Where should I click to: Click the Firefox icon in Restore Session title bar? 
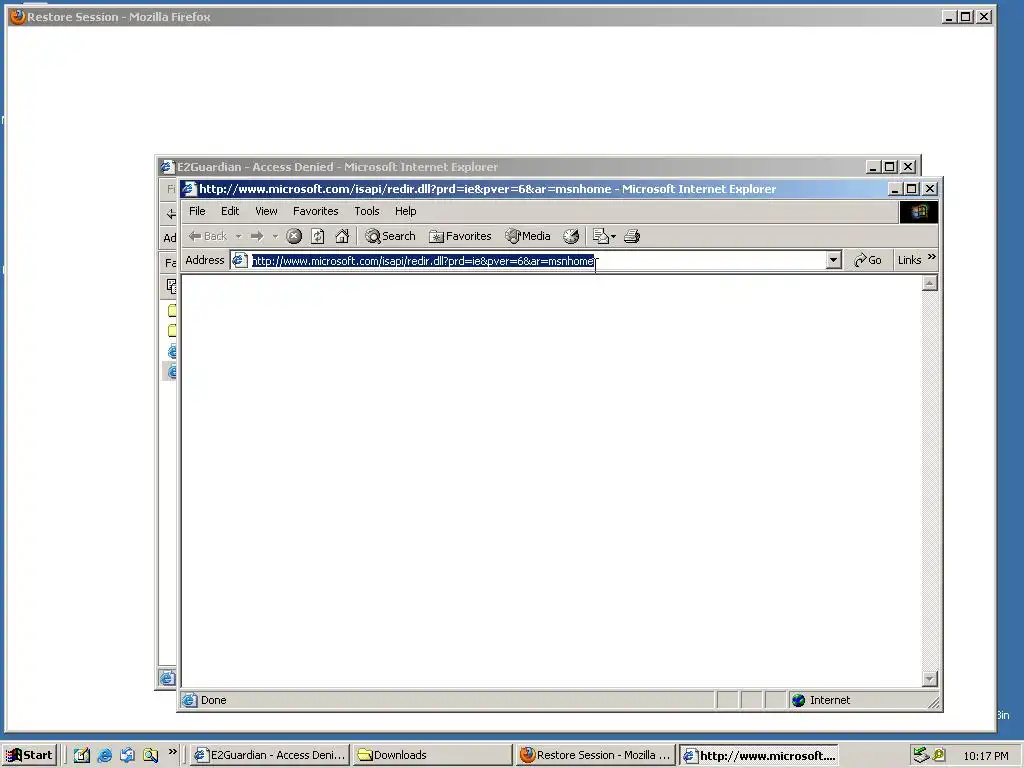point(18,16)
